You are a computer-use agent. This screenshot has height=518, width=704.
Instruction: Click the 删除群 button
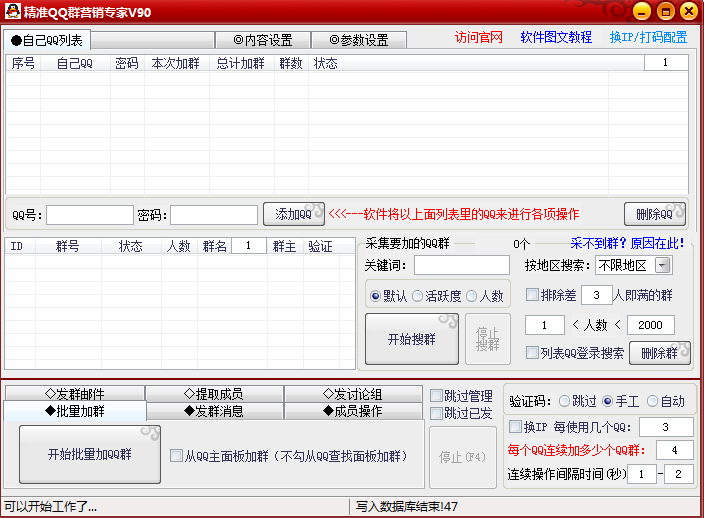point(659,353)
